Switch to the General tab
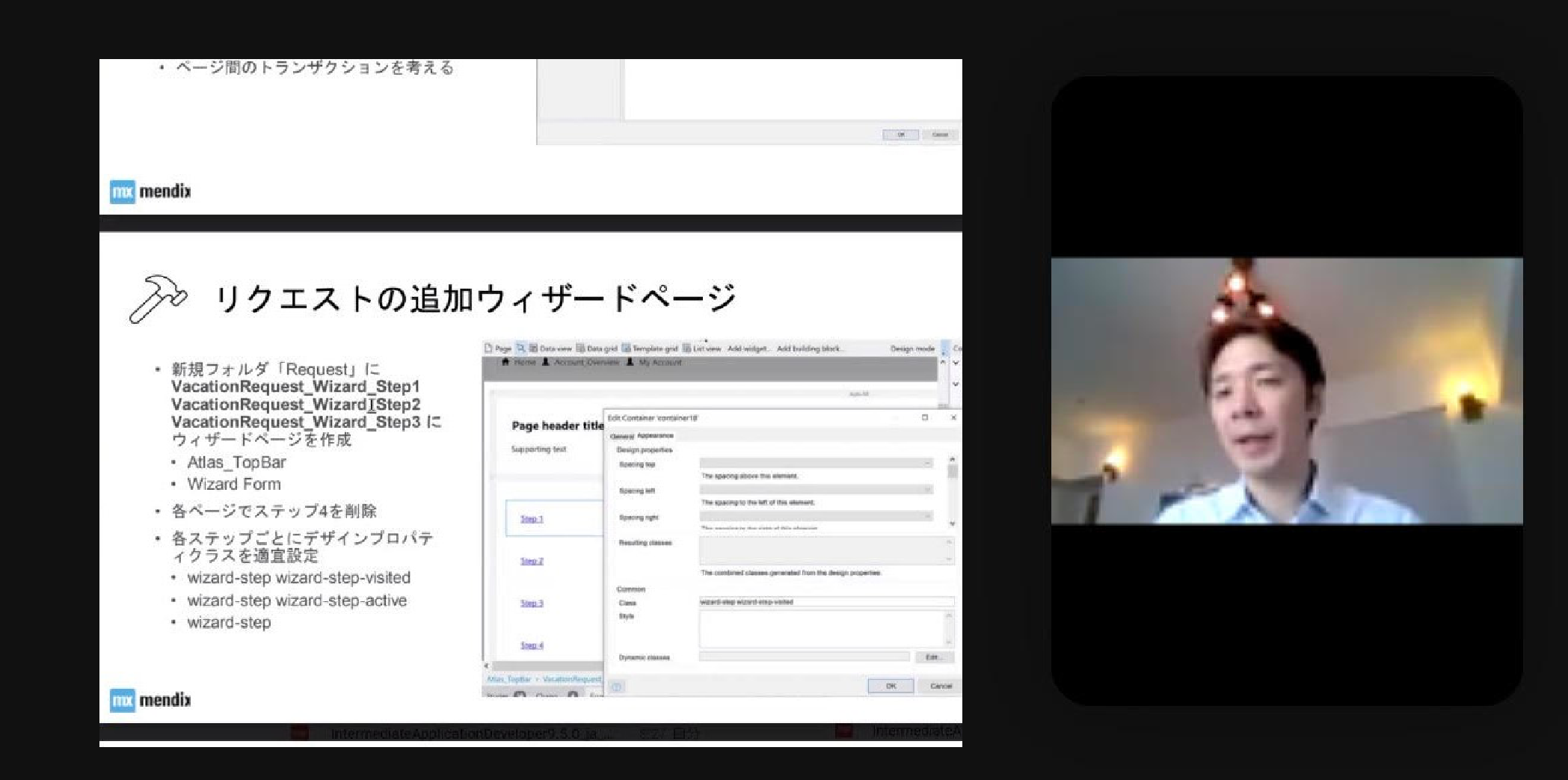The height and width of the screenshot is (780, 1568). tap(621, 436)
